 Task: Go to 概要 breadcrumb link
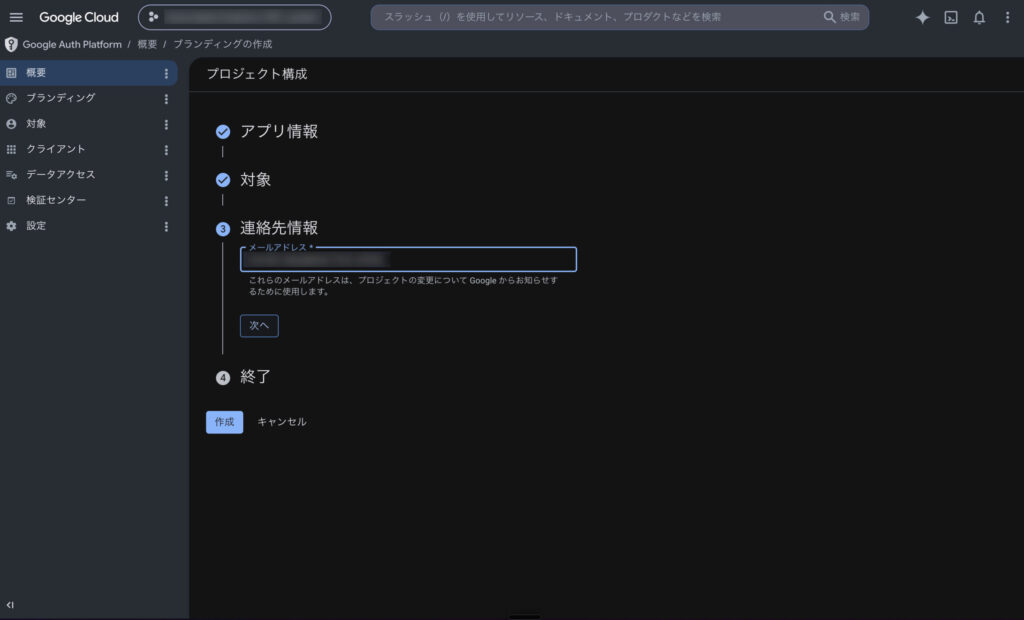[147, 44]
